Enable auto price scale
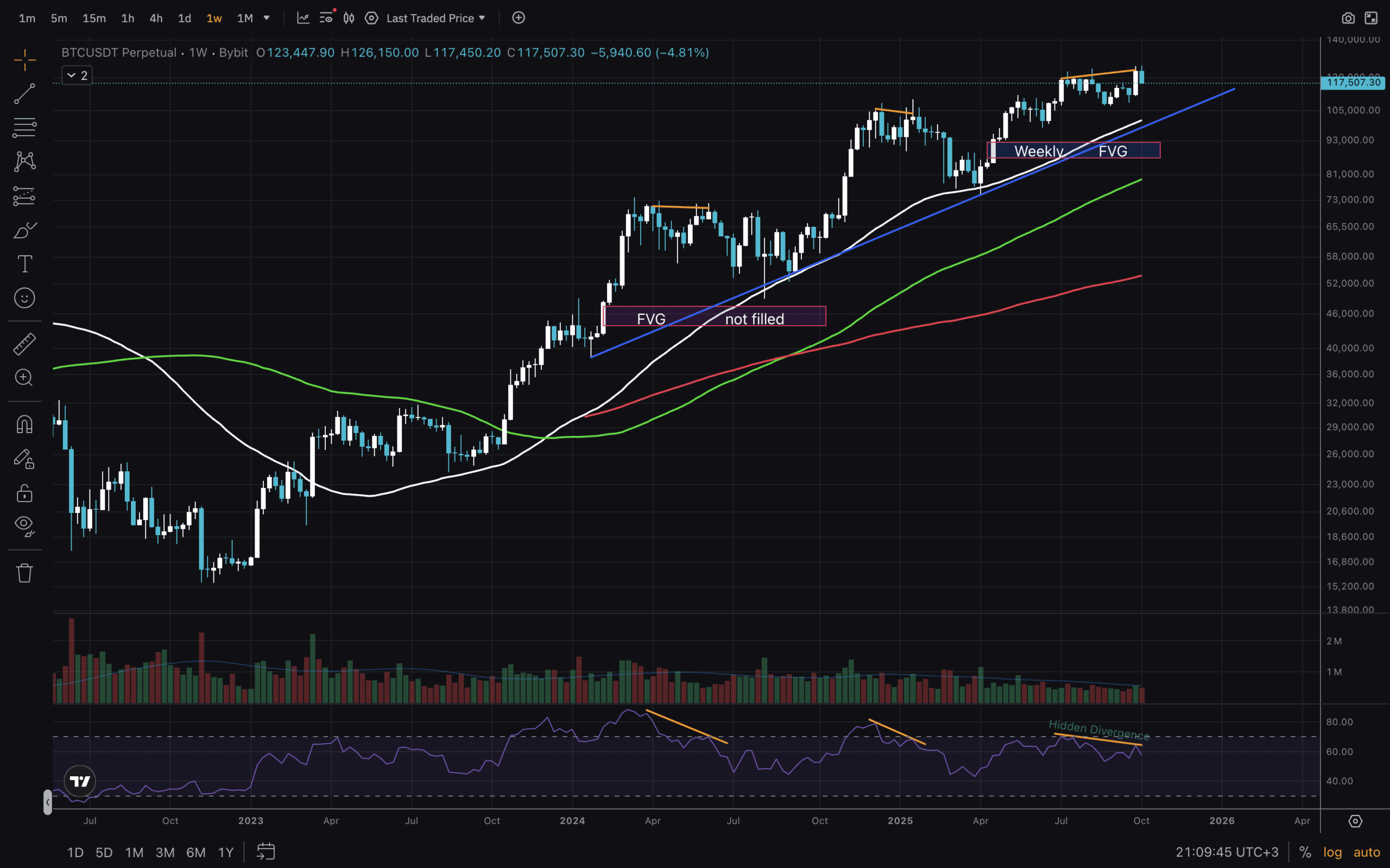The width and height of the screenshot is (1390, 868). (x=1367, y=852)
